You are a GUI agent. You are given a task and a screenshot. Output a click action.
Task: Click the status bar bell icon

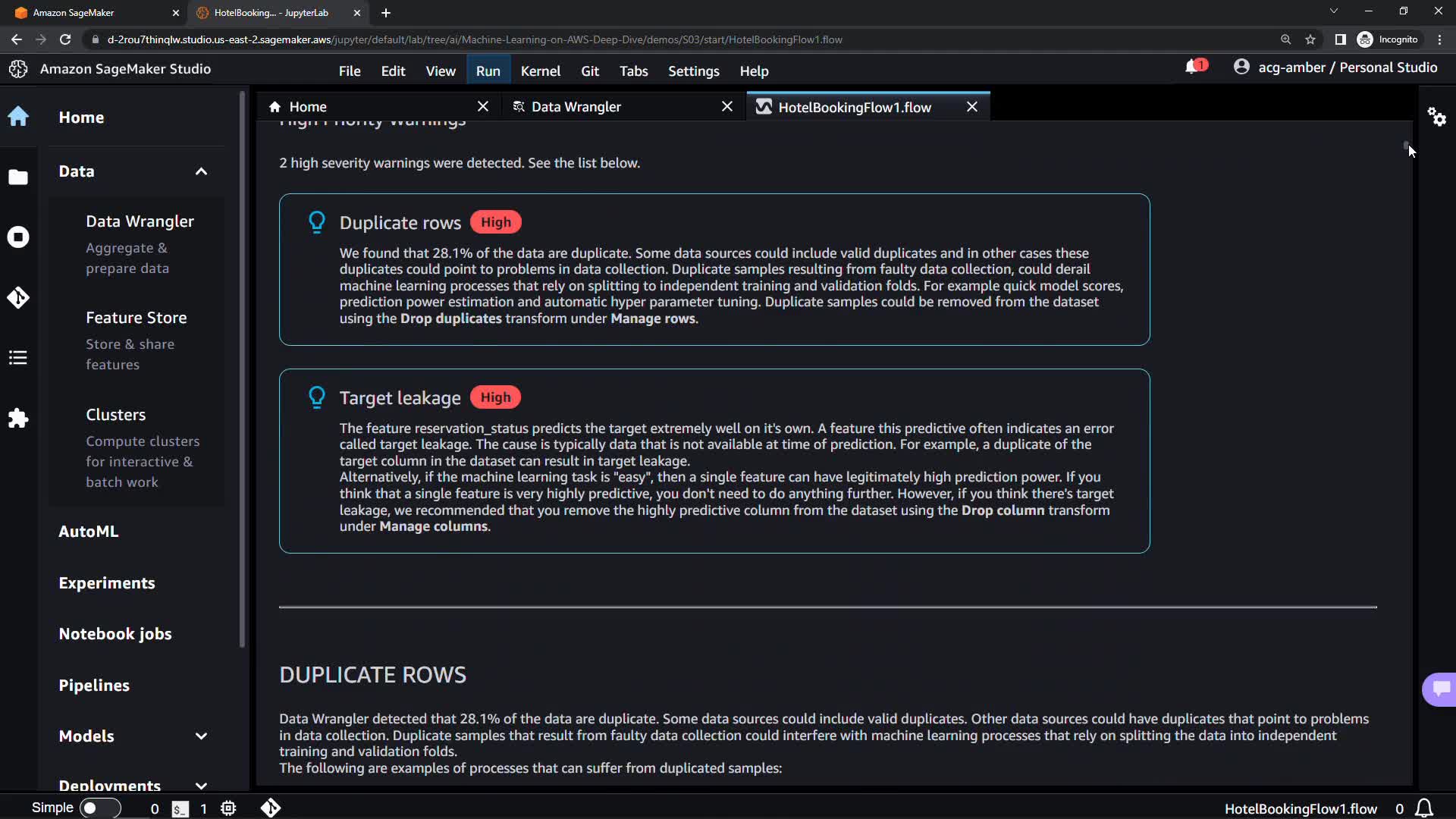click(x=1424, y=808)
